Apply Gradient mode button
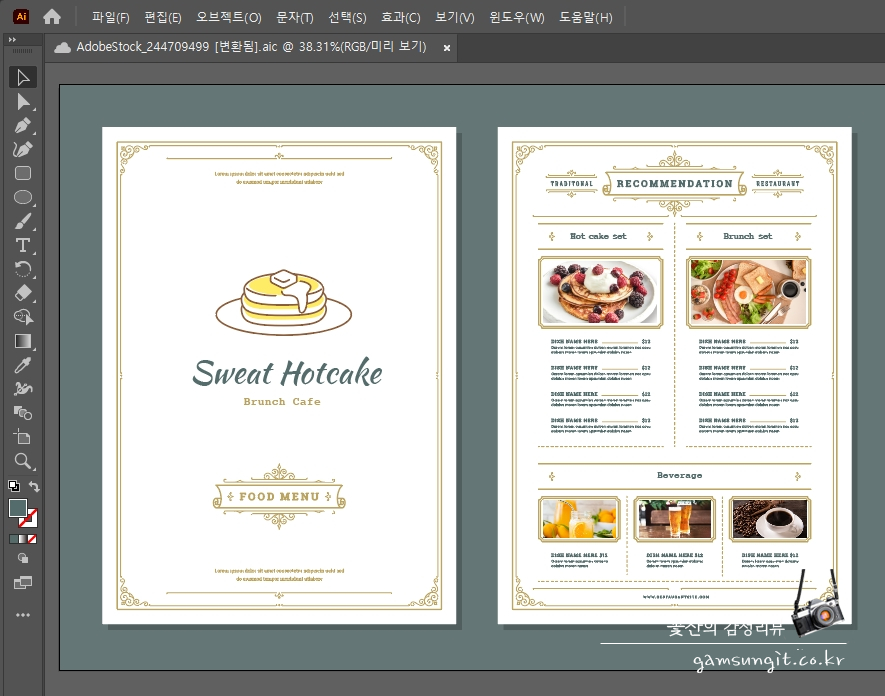The width and height of the screenshot is (885, 696). click(x=23, y=539)
